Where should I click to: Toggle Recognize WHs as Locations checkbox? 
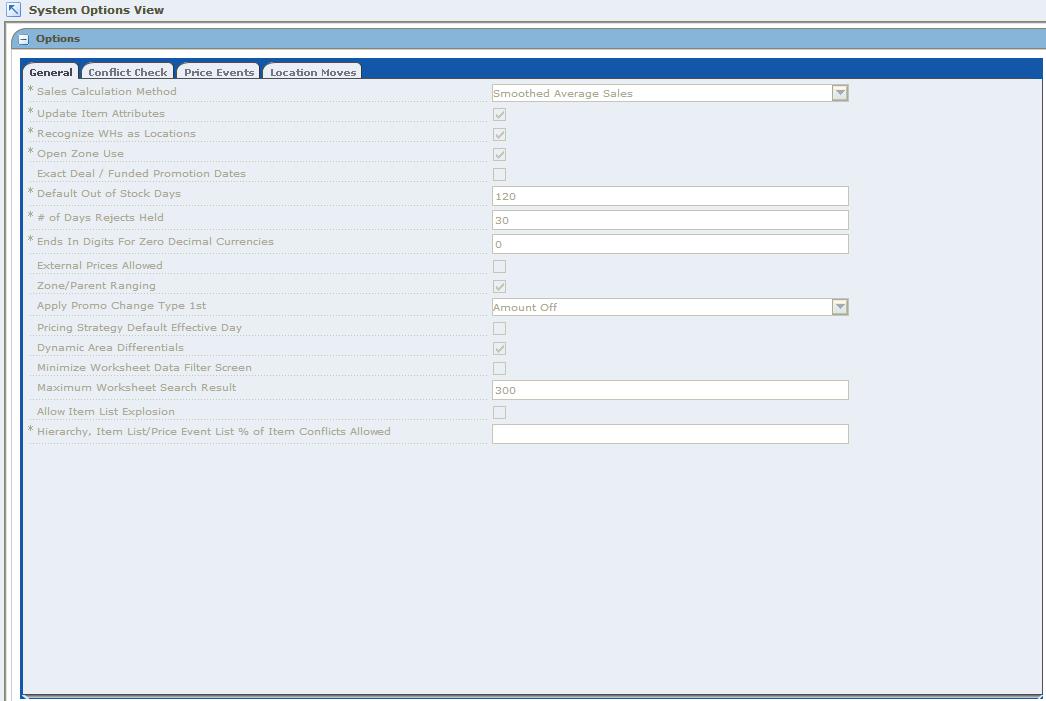(499, 135)
